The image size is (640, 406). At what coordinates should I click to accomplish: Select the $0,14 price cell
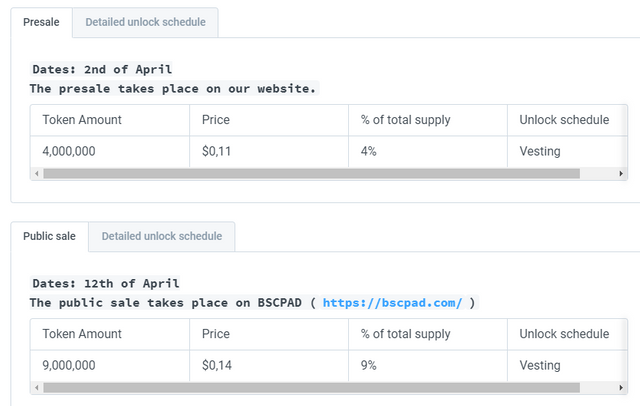216,366
